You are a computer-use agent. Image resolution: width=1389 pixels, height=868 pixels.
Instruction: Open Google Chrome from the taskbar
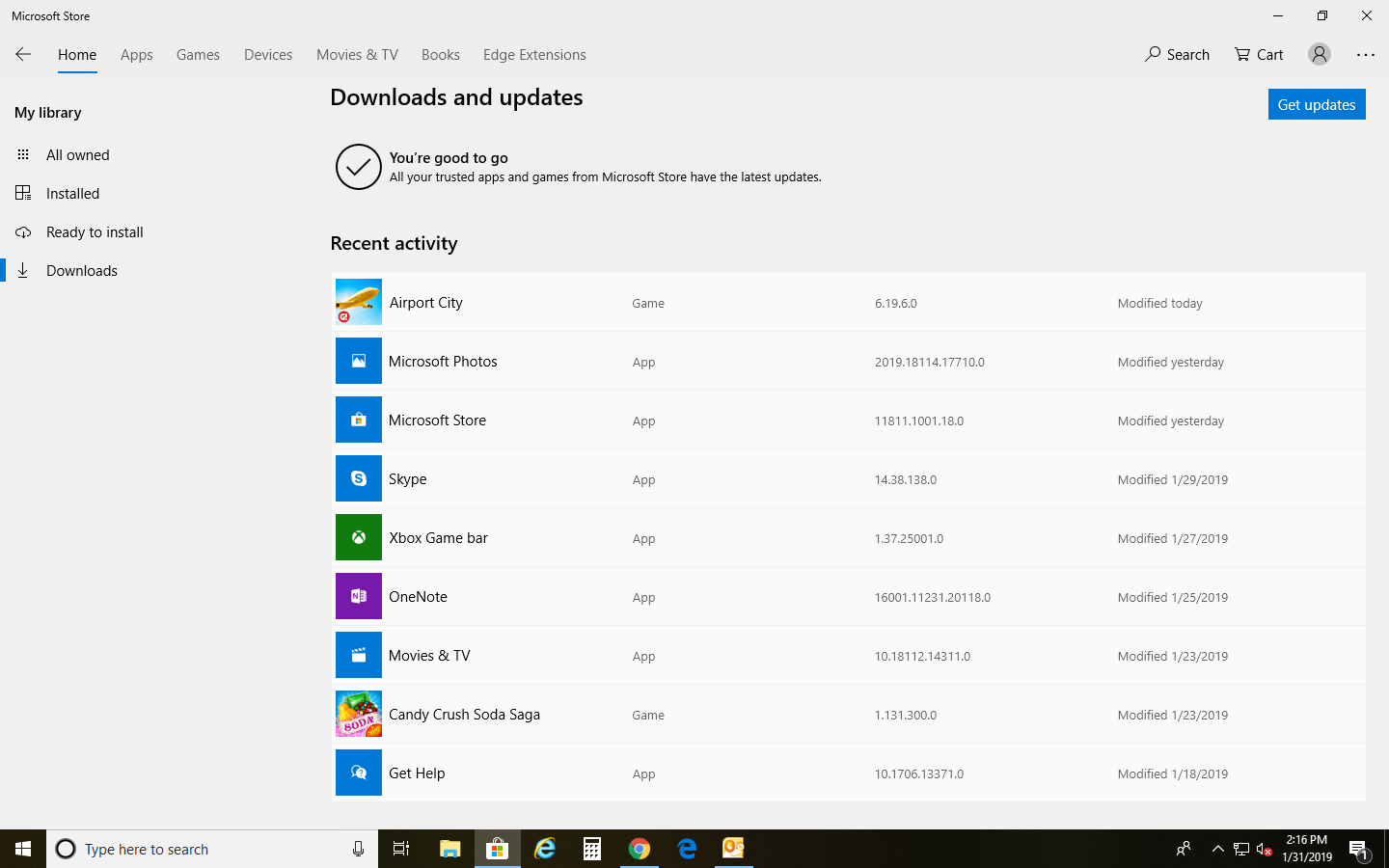(x=640, y=849)
